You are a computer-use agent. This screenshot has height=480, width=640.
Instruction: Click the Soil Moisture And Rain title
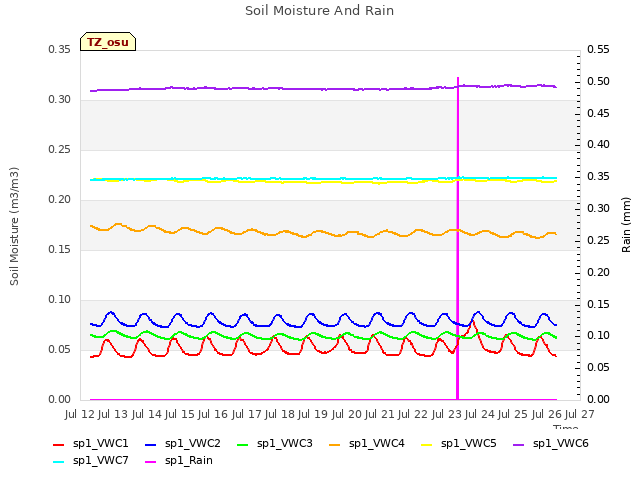pyautogui.click(x=320, y=11)
